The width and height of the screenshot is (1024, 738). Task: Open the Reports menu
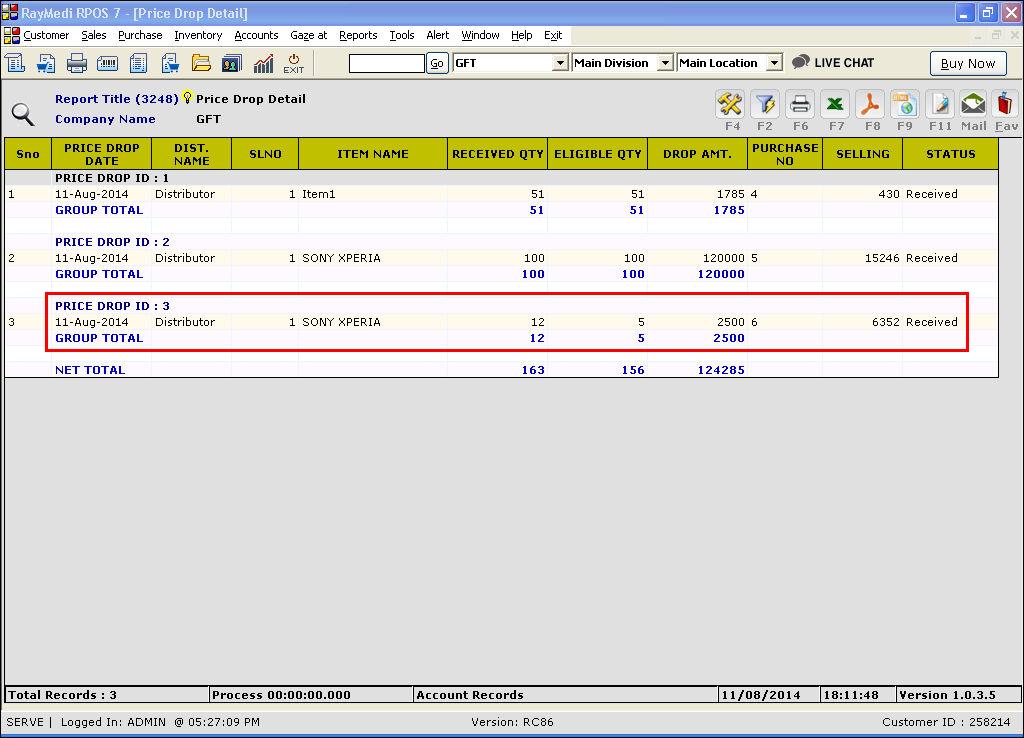[x=358, y=35]
